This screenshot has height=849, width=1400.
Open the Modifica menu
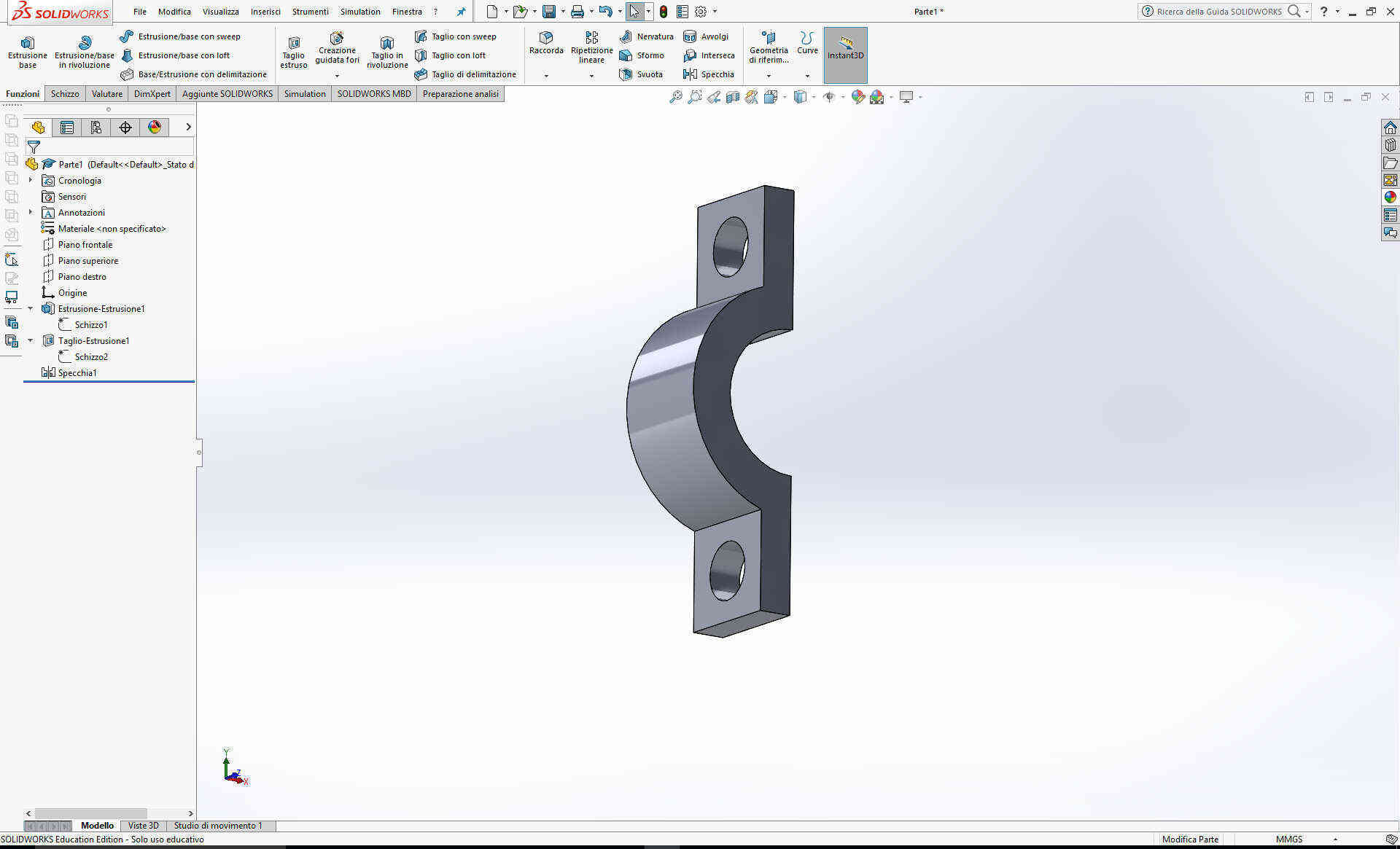click(x=174, y=12)
